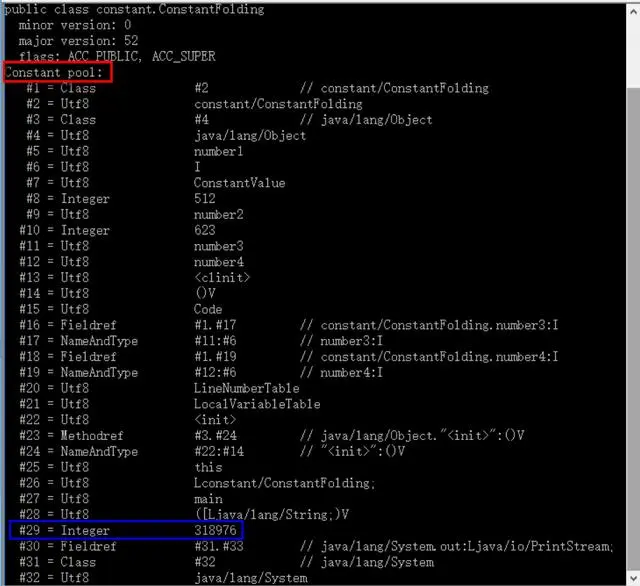
Task: Click the 'I' value on row #6
Action: [x=197, y=167]
